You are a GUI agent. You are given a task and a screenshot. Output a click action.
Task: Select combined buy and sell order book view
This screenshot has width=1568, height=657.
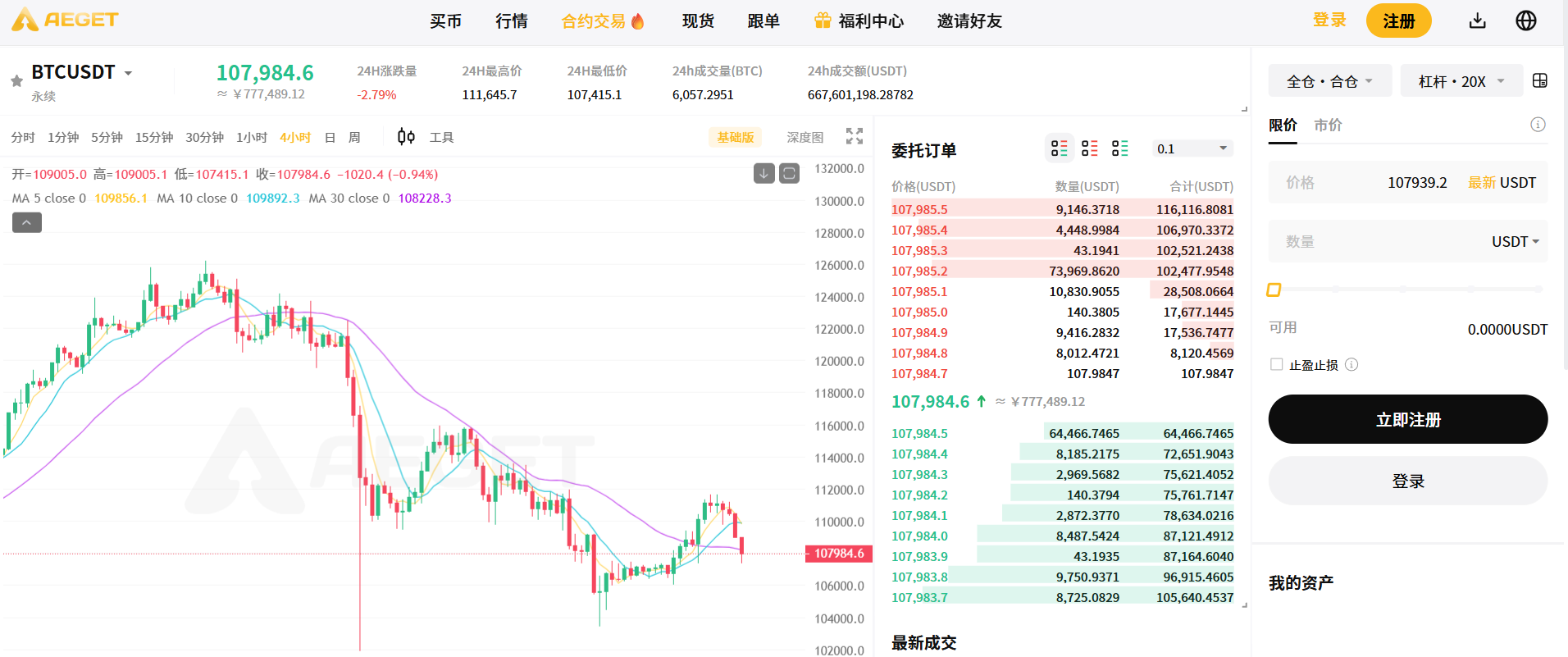(1059, 148)
